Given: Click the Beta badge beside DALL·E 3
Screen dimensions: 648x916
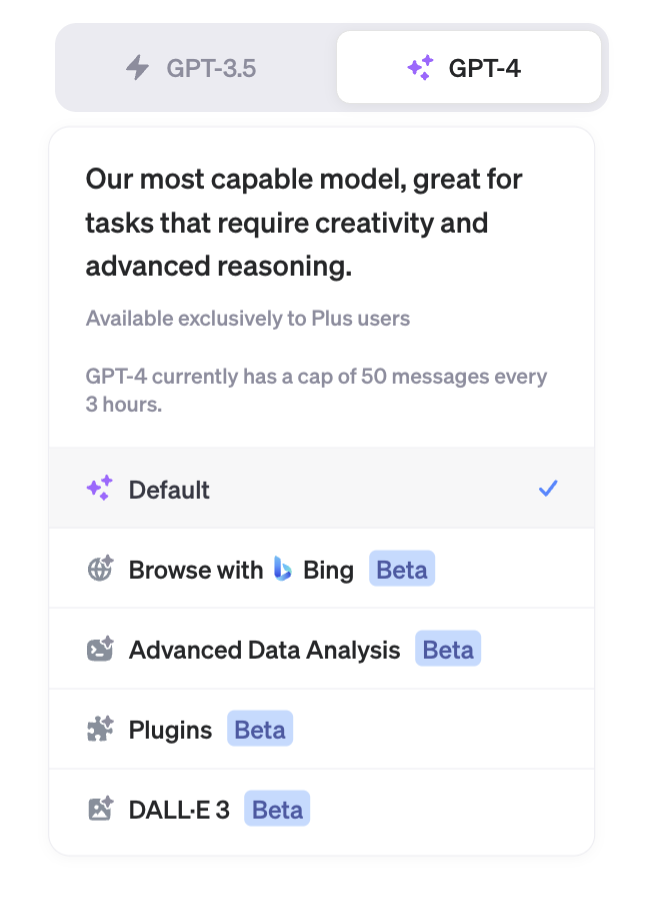Looking at the screenshot, I should (277, 810).
